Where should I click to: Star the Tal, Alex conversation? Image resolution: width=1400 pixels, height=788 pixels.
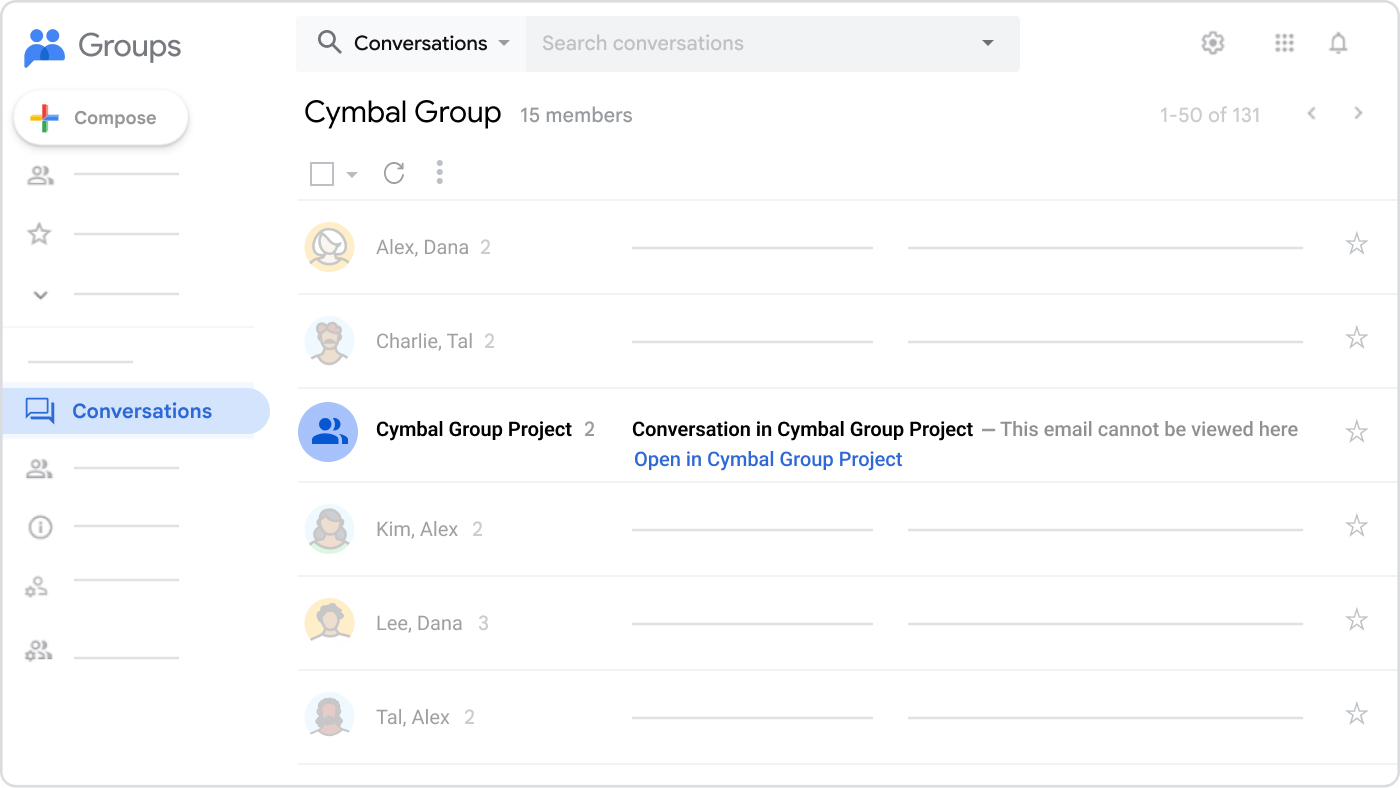click(x=1356, y=714)
